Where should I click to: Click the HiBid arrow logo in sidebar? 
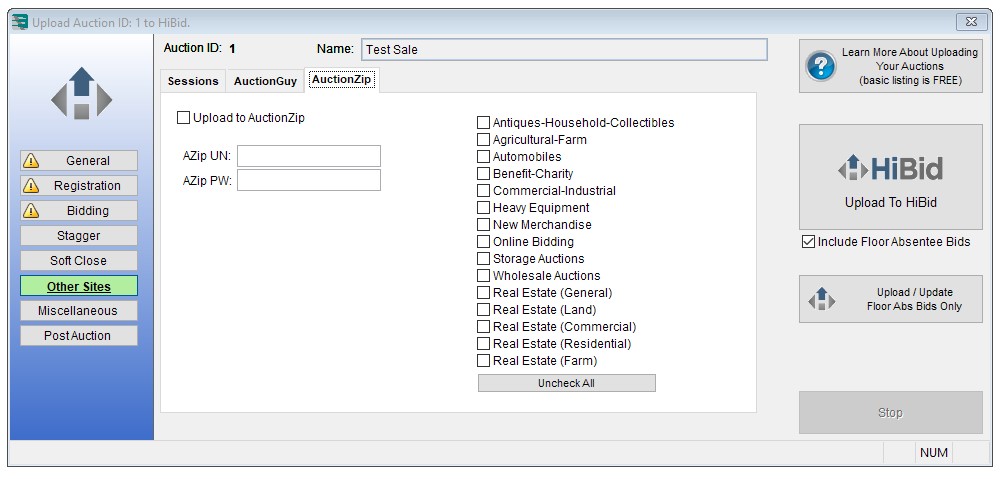coord(82,93)
